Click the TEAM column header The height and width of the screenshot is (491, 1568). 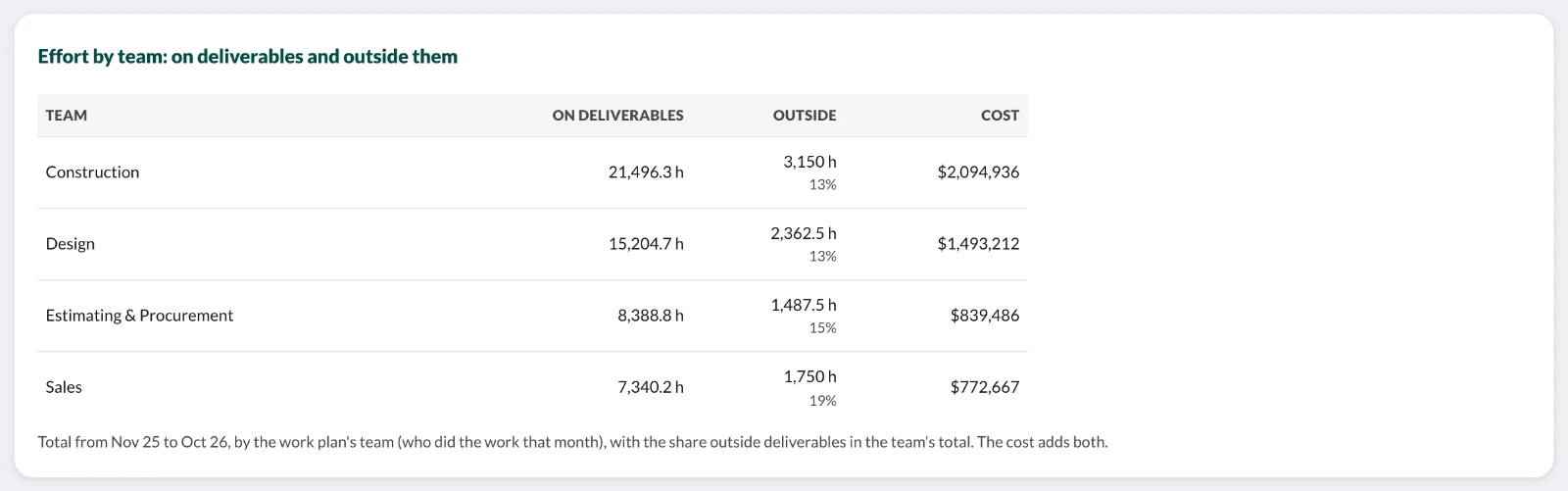[67, 116]
